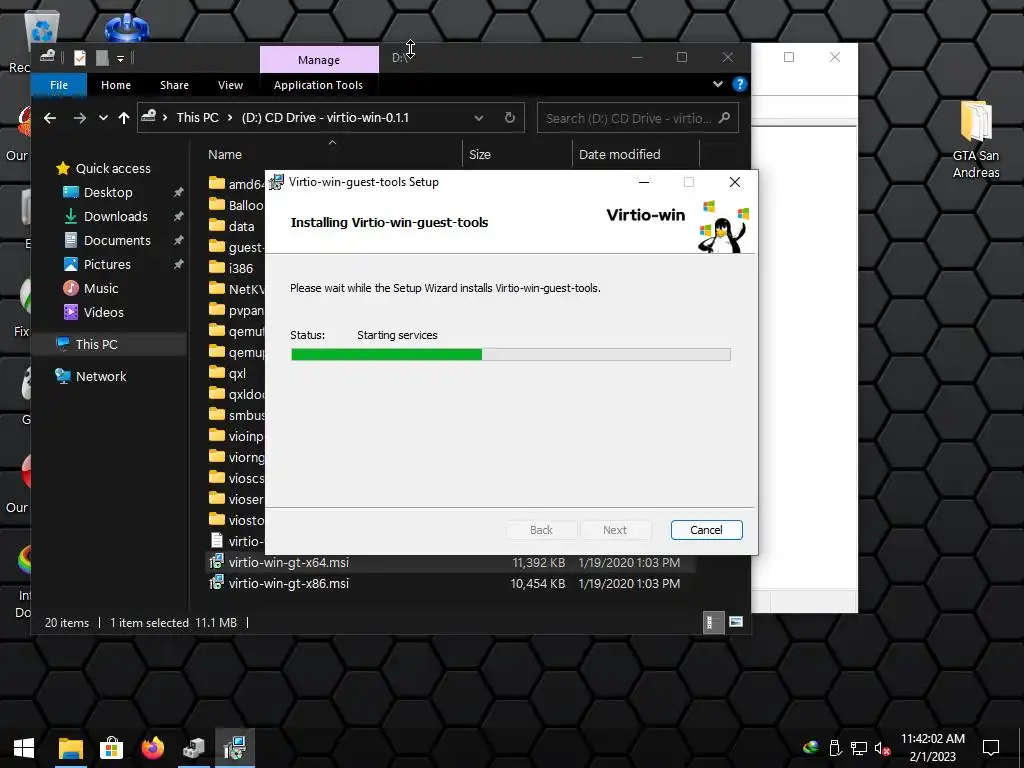Click the network tray icon
The height and width of the screenshot is (768, 1024).
(x=859, y=748)
